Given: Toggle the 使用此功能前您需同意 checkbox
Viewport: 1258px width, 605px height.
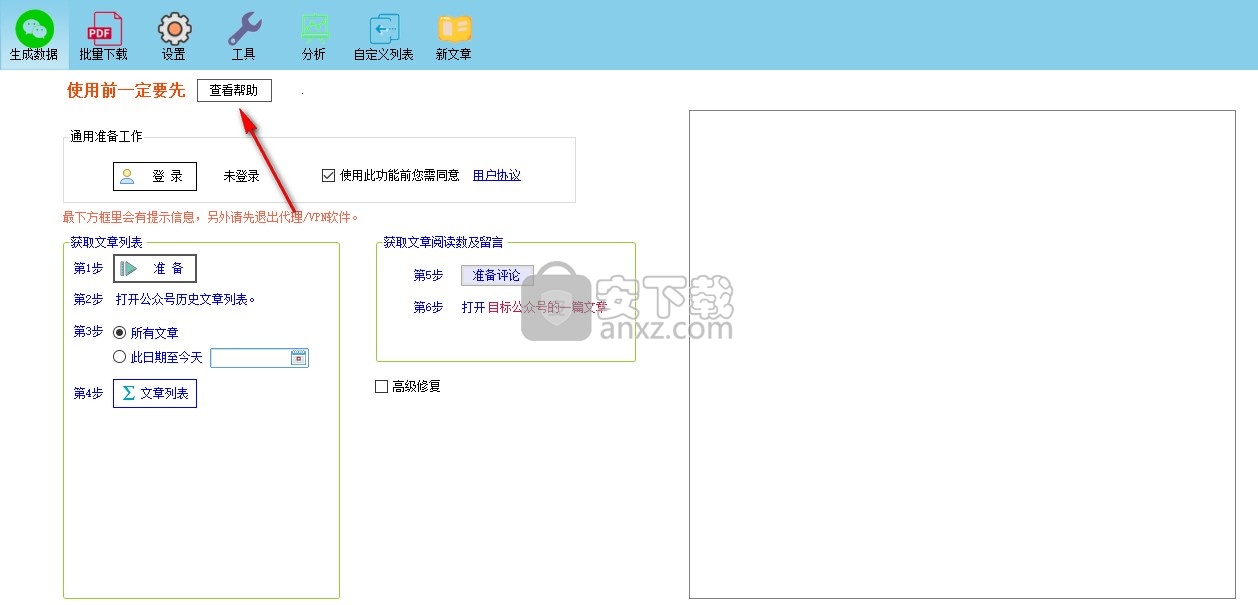Looking at the screenshot, I should click(328, 176).
